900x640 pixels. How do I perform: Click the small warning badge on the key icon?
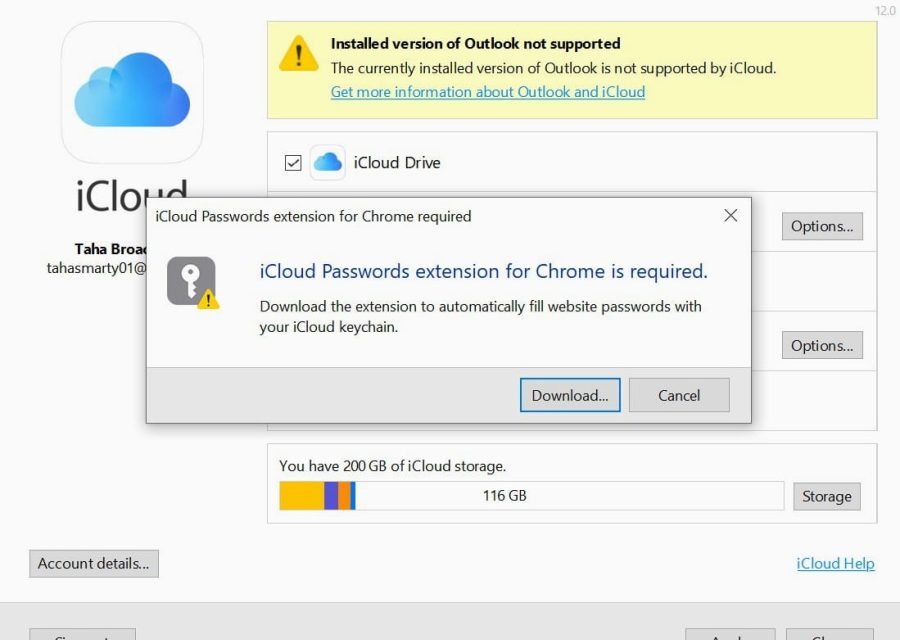click(x=207, y=300)
